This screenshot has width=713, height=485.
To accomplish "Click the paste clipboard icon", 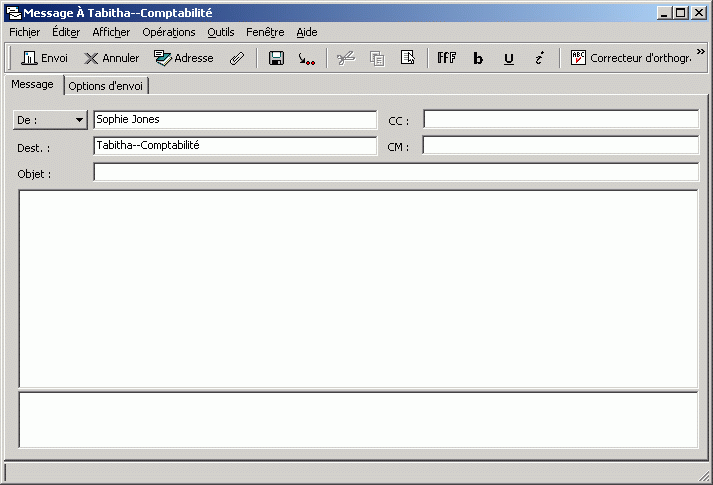I will click(x=407, y=58).
